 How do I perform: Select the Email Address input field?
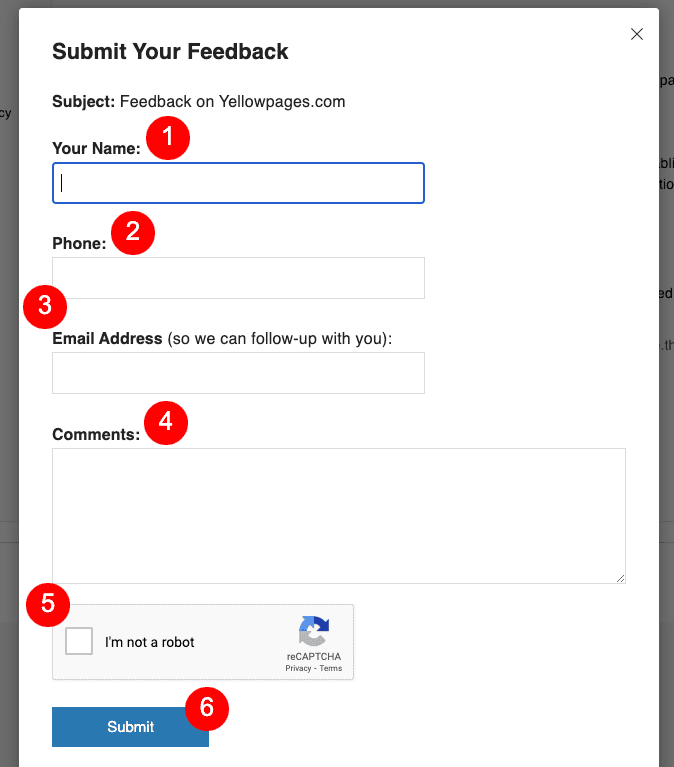(x=238, y=373)
